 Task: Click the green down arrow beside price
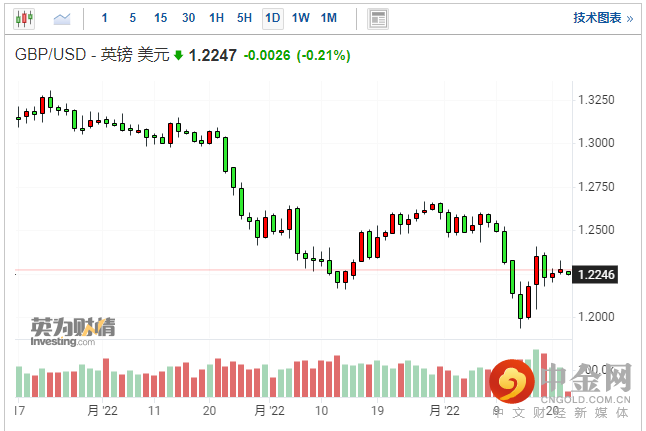[x=178, y=56]
